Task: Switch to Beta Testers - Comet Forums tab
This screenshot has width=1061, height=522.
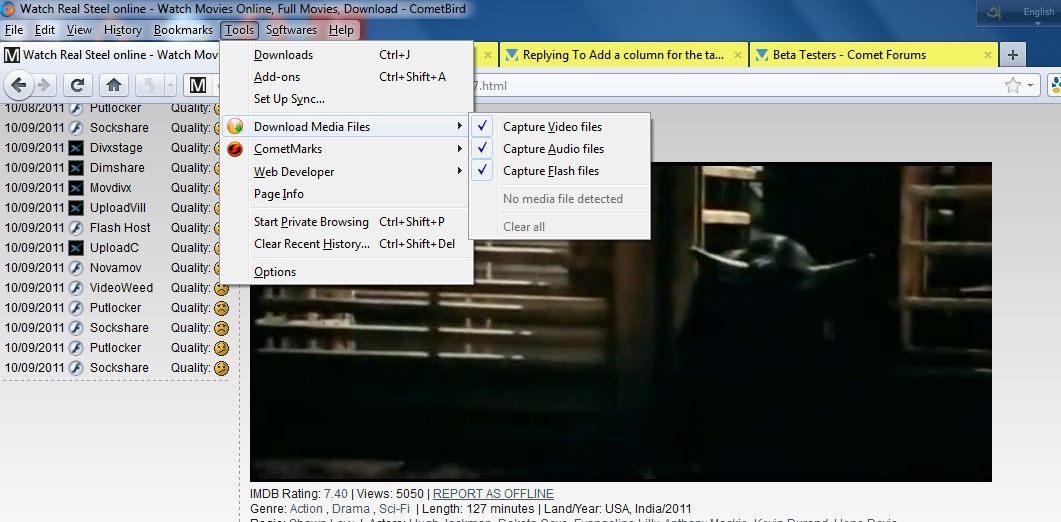Action: click(x=873, y=55)
